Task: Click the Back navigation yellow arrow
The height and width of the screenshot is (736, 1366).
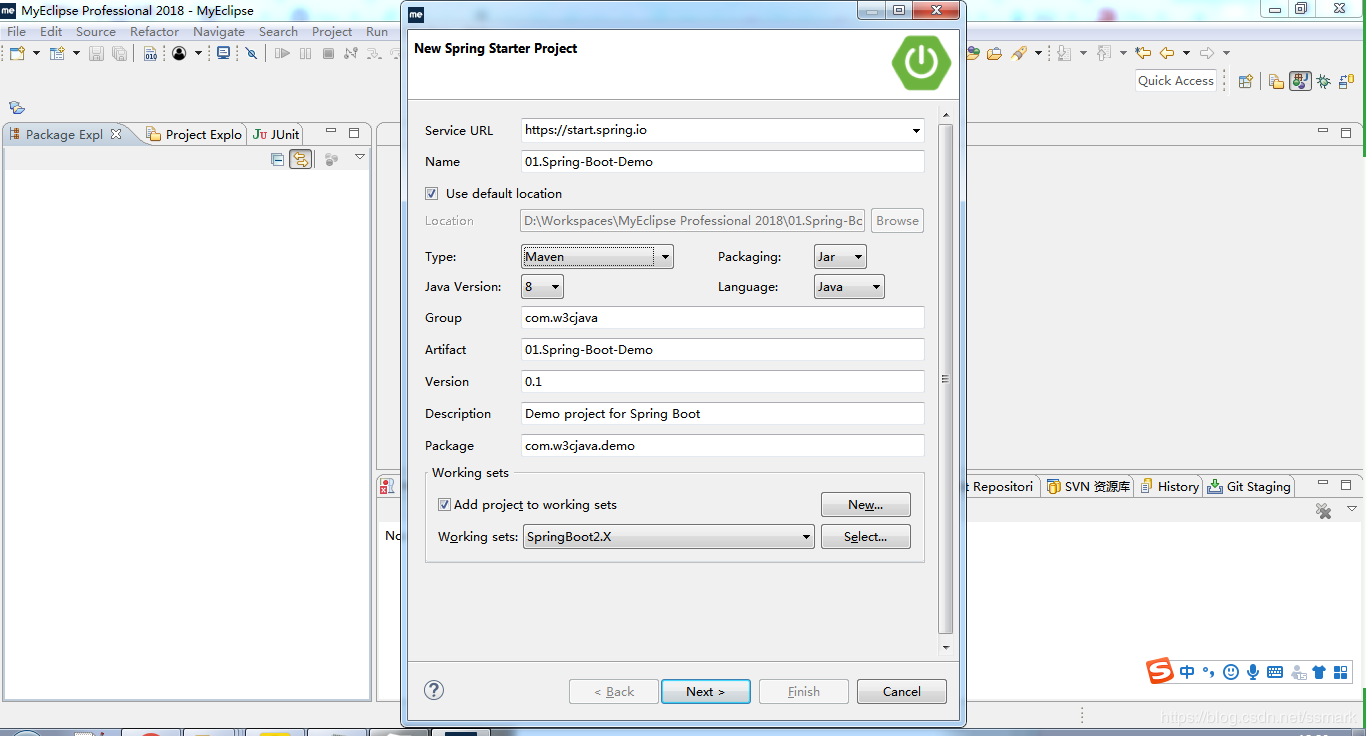Action: pyautogui.click(x=1166, y=53)
